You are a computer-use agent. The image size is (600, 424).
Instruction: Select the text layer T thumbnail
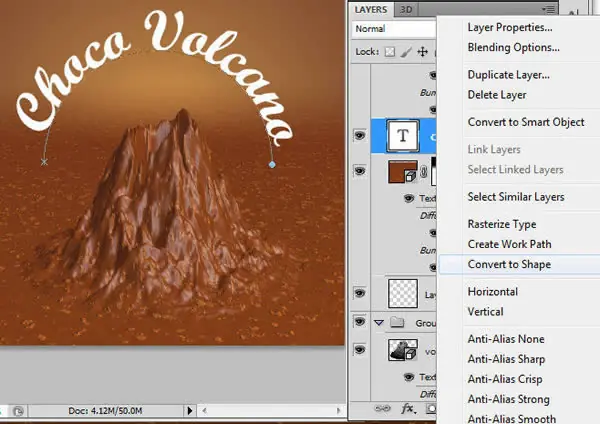(x=403, y=136)
